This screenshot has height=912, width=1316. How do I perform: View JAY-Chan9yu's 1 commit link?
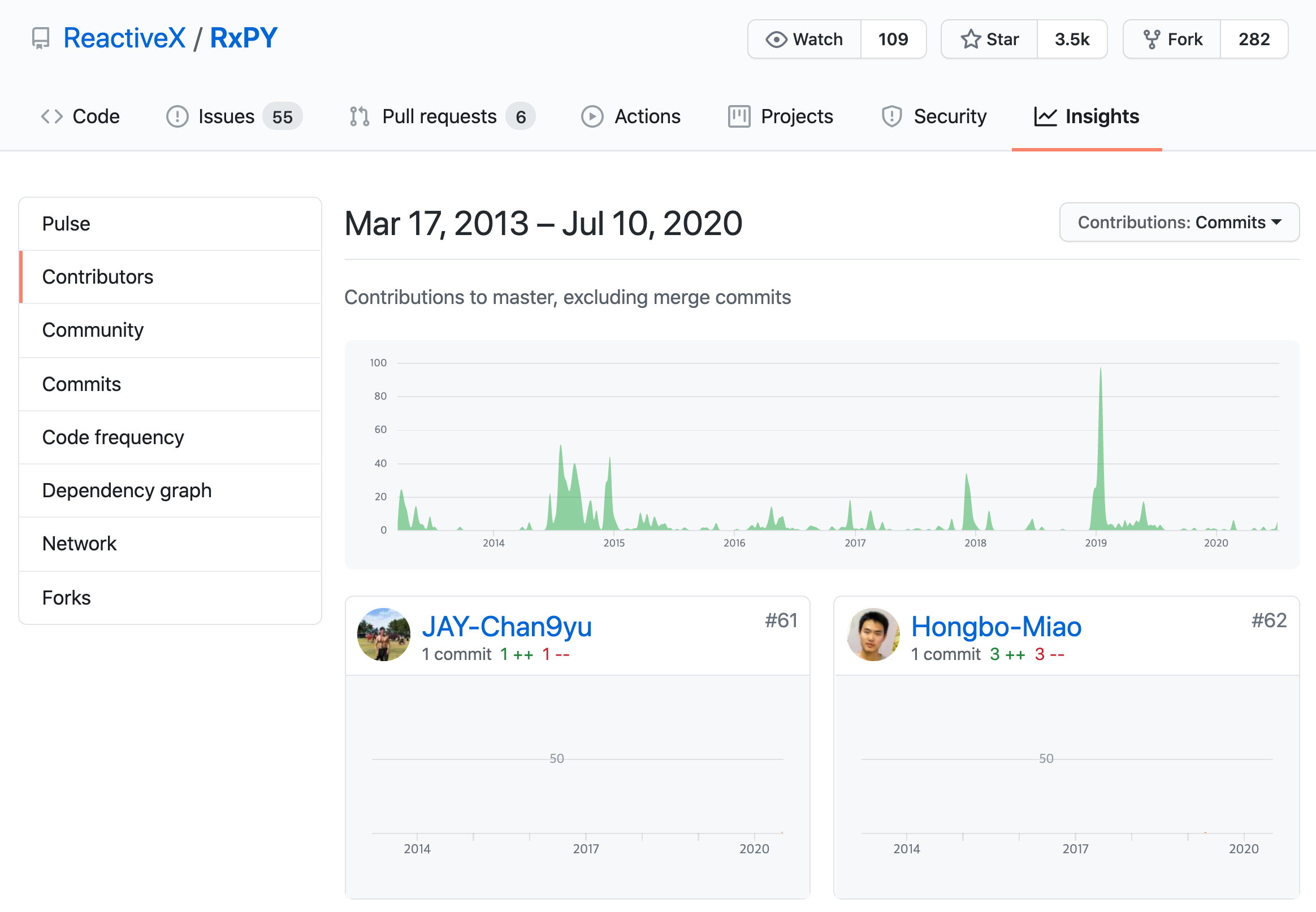(456, 654)
